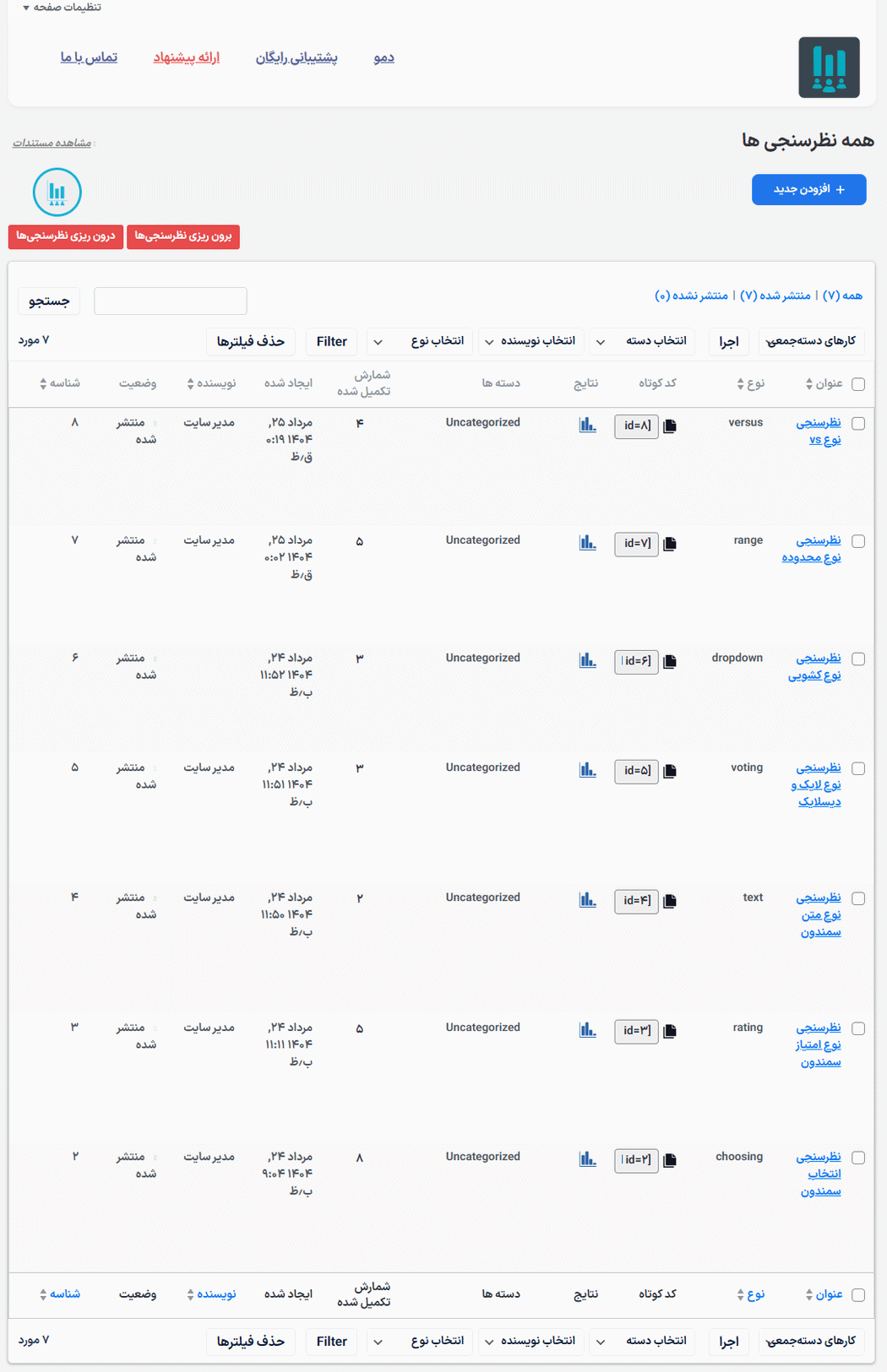Show the منتشر شده (۷) published filter
887x1372 pixels.
775,296
